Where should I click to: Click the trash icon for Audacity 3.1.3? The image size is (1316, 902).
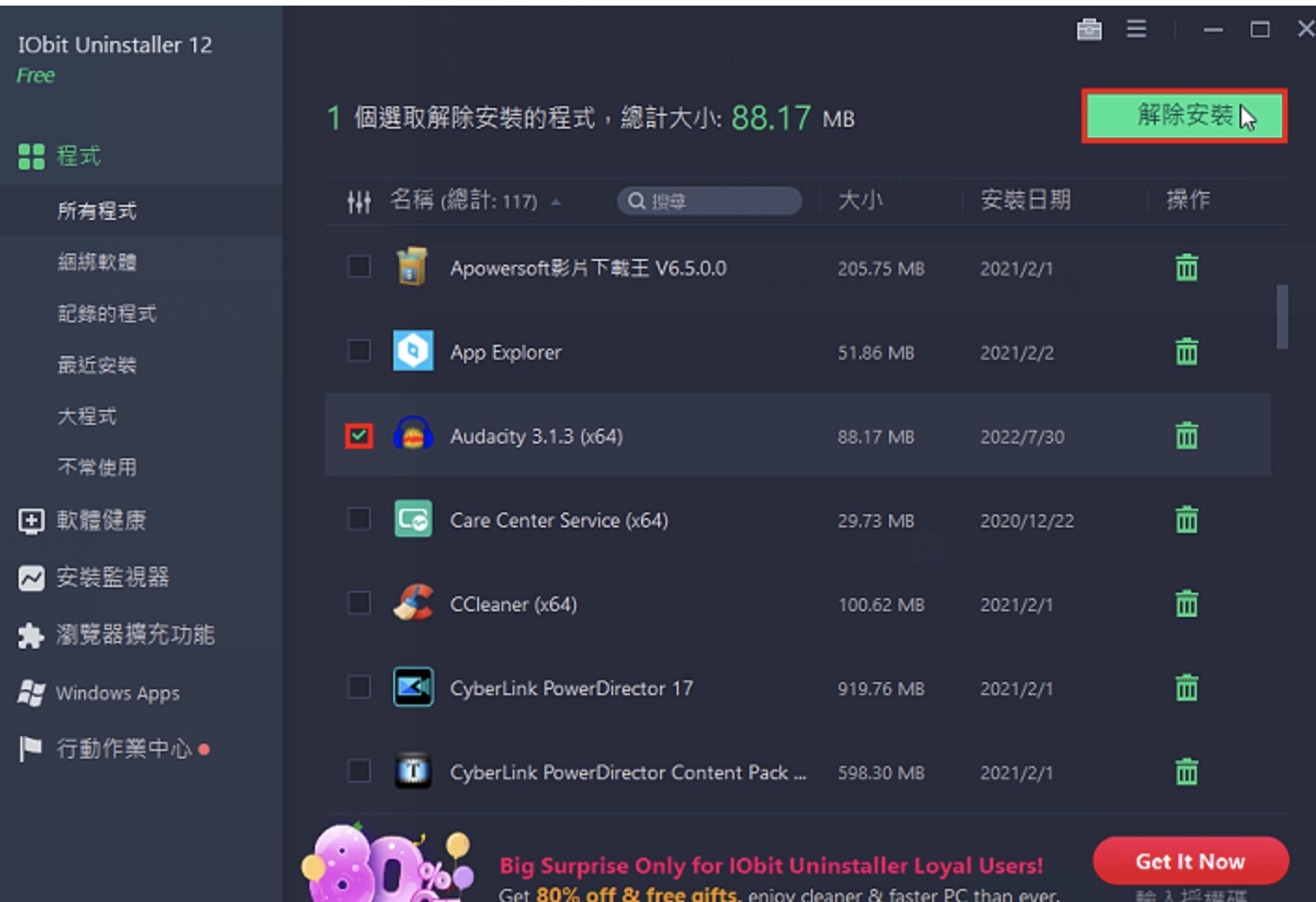(1186, 435)
